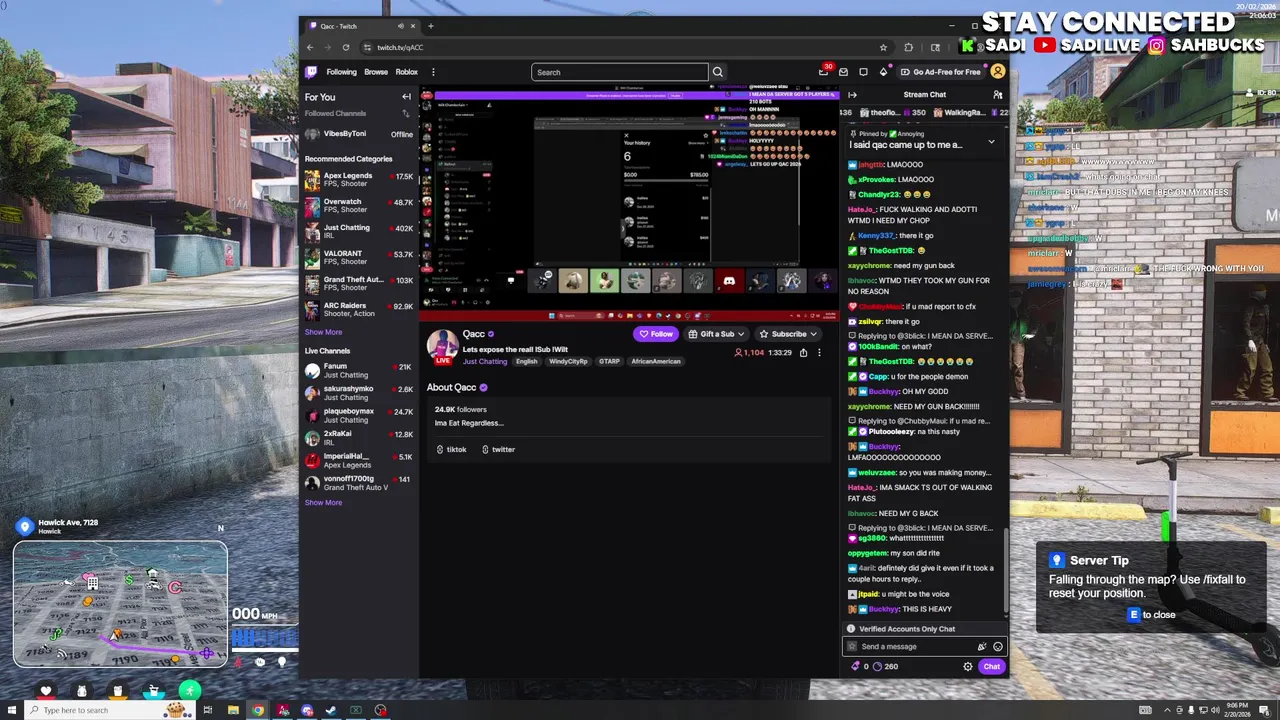Open Steam from the taskbar

pos(331,710)
